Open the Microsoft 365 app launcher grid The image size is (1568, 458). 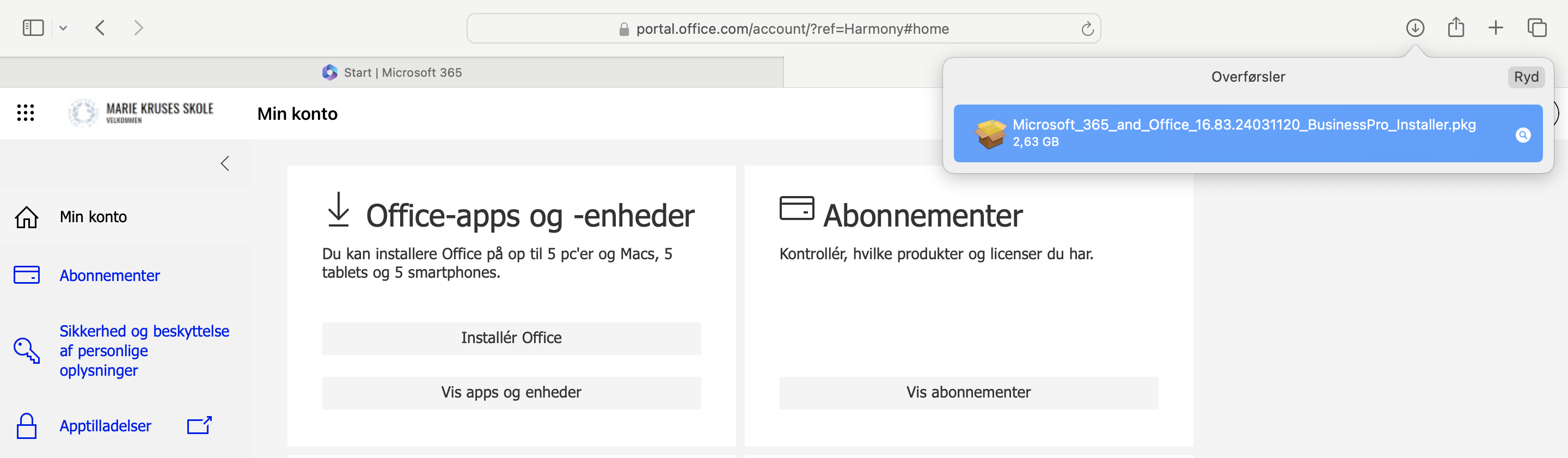[25, 113]
